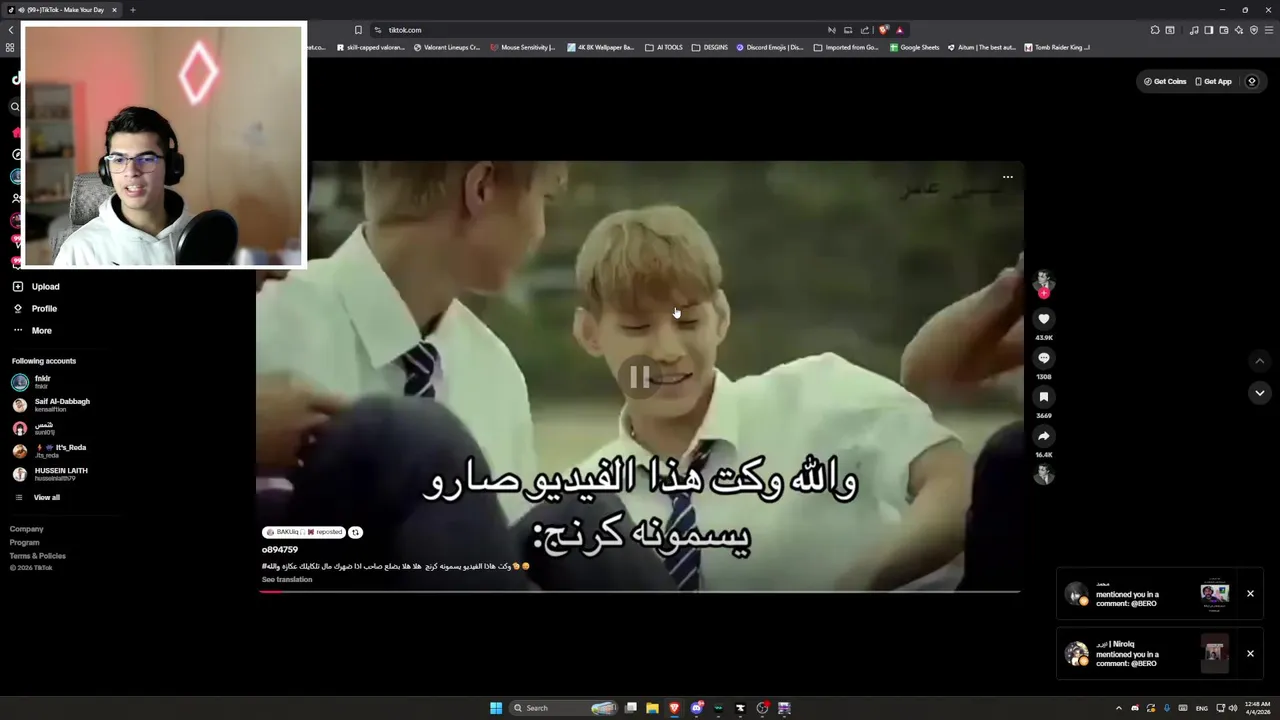Like the video with the heart icon

coord(1044,319)
